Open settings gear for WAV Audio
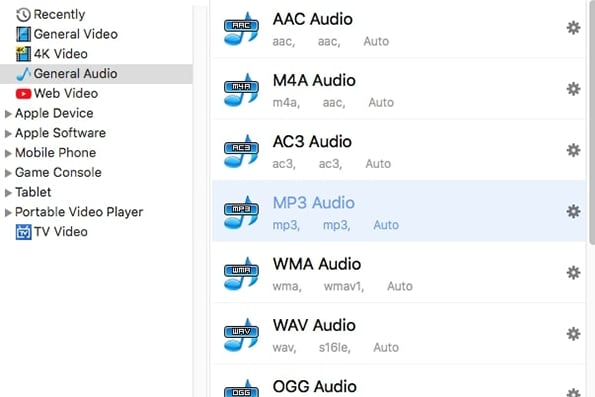595x397 pixels. click(x=573, y=334)
